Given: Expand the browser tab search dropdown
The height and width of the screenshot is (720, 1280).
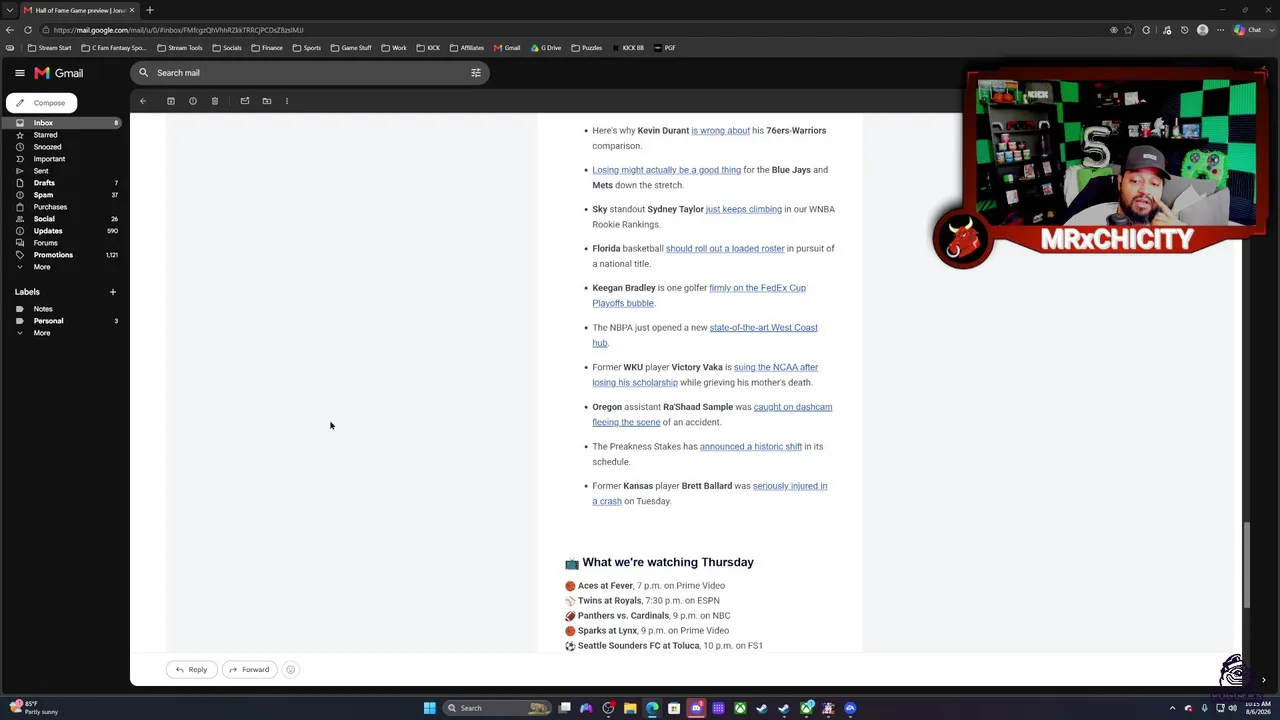Looking at the screenshot, I should point(10,10).
